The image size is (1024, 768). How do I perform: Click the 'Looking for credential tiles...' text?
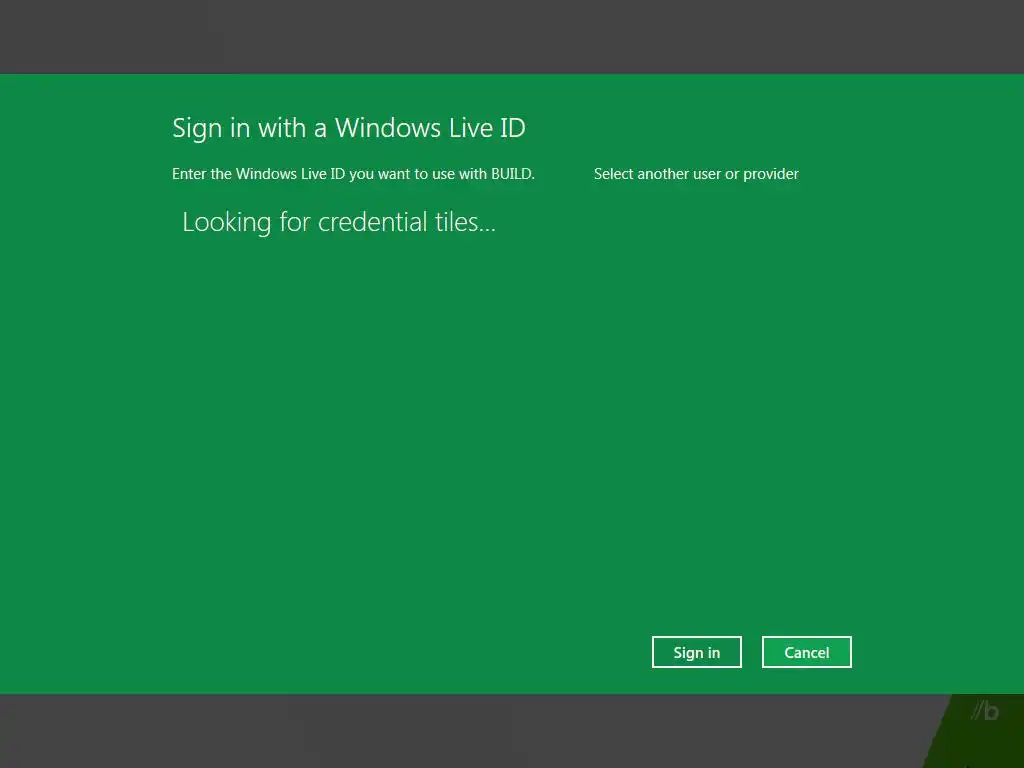coord(339,222)
